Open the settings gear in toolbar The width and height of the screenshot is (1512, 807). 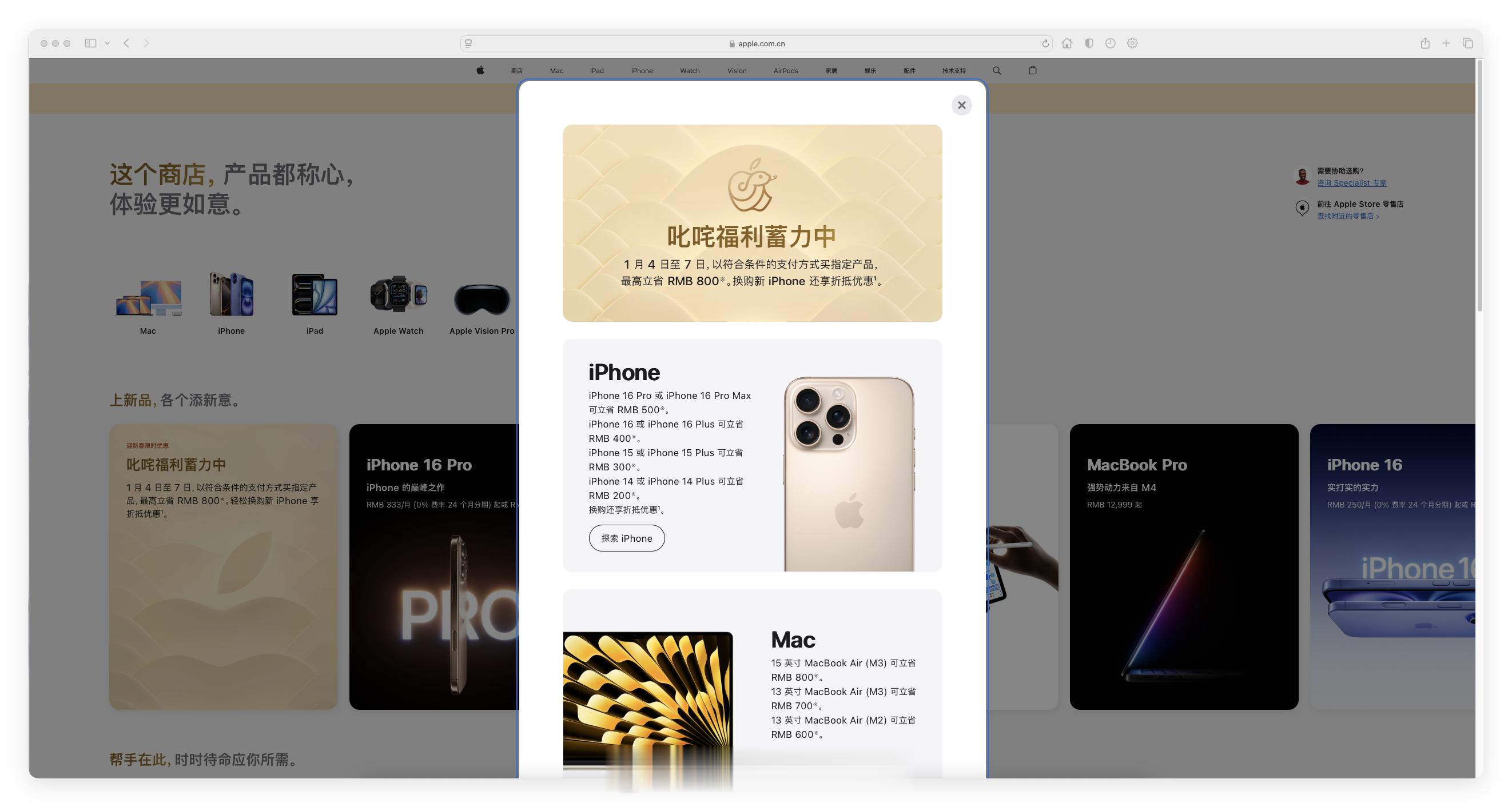click(1132, 43)
